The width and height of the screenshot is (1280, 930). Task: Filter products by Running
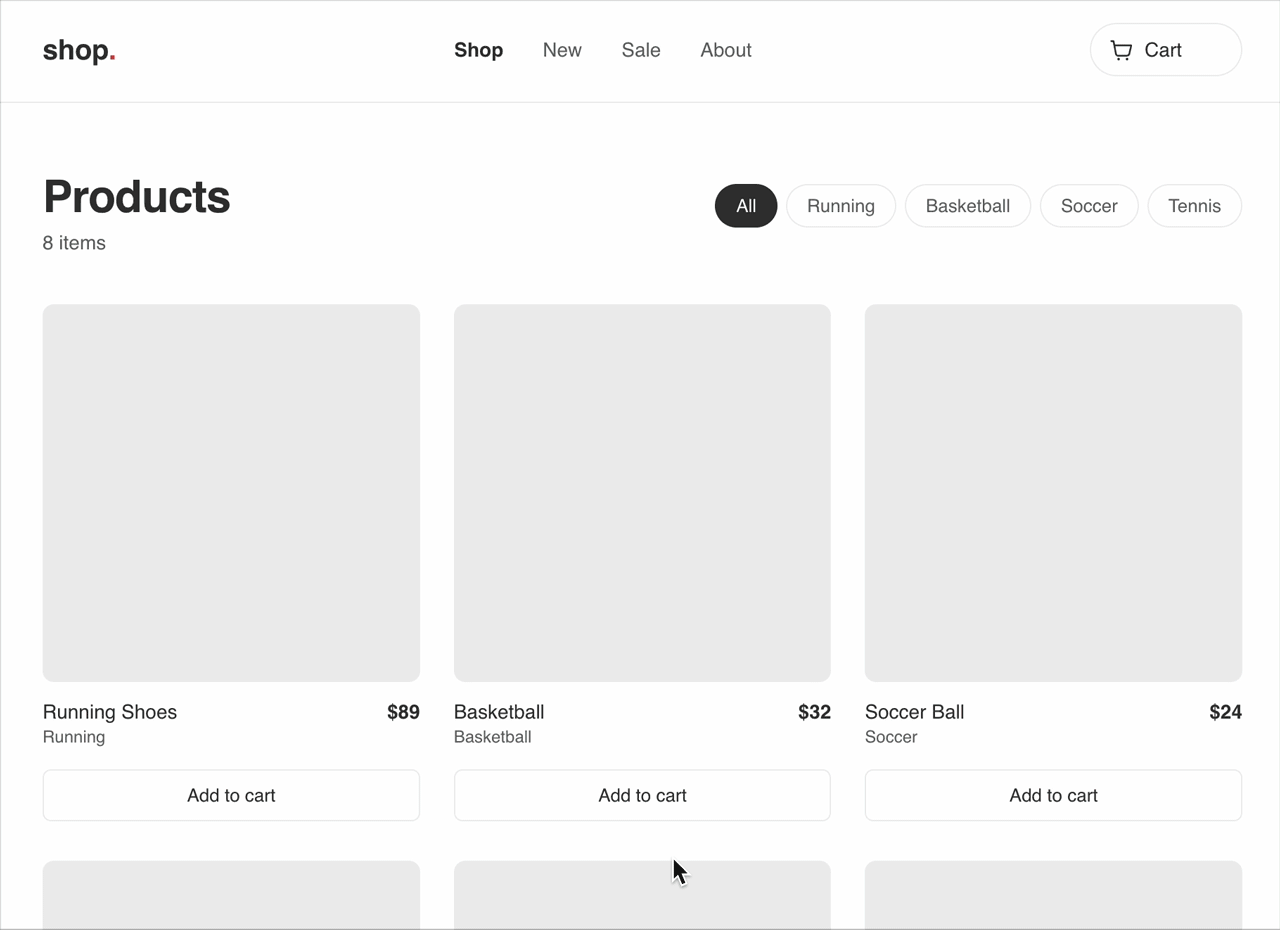[x=841, y=206]
